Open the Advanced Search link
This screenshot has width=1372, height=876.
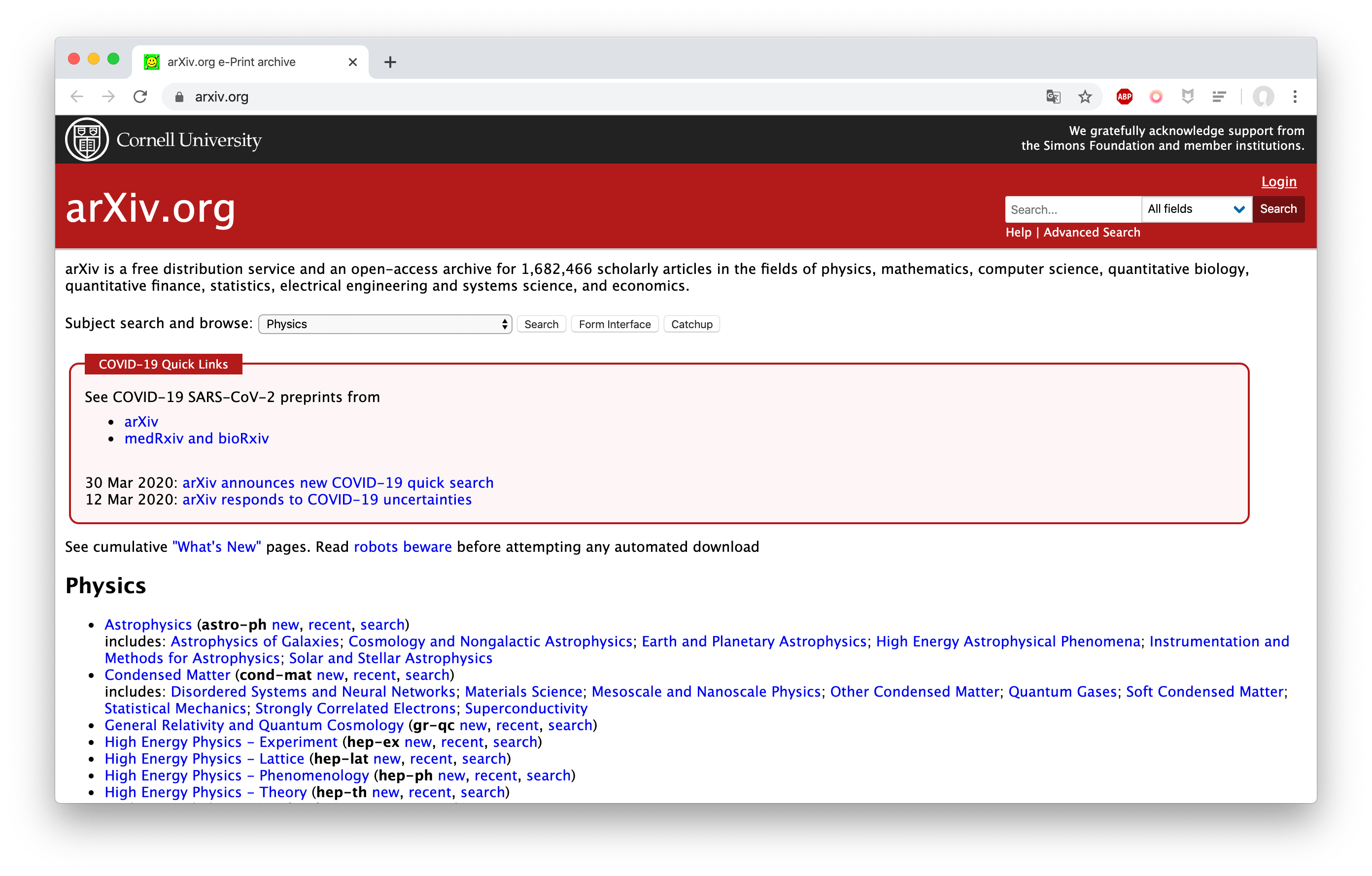point(1092,233)
